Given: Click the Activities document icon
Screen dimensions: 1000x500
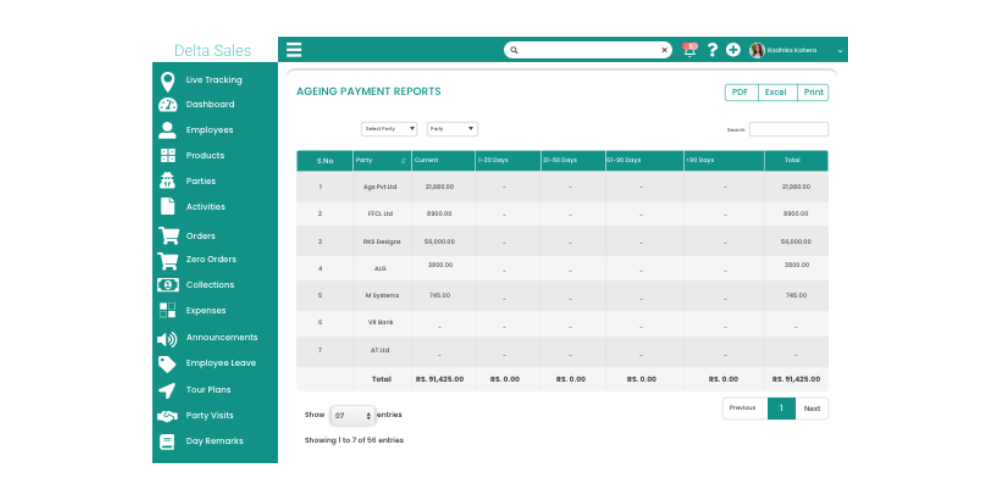Looking at the screenshot, I should click(x=167, y=207).
